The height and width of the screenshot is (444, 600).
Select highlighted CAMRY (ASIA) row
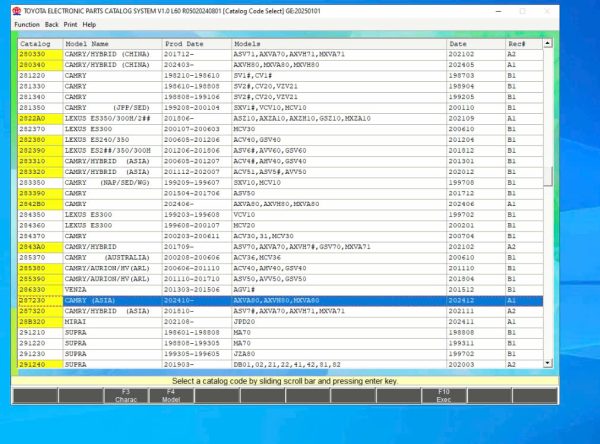click(x=280, y=301)
